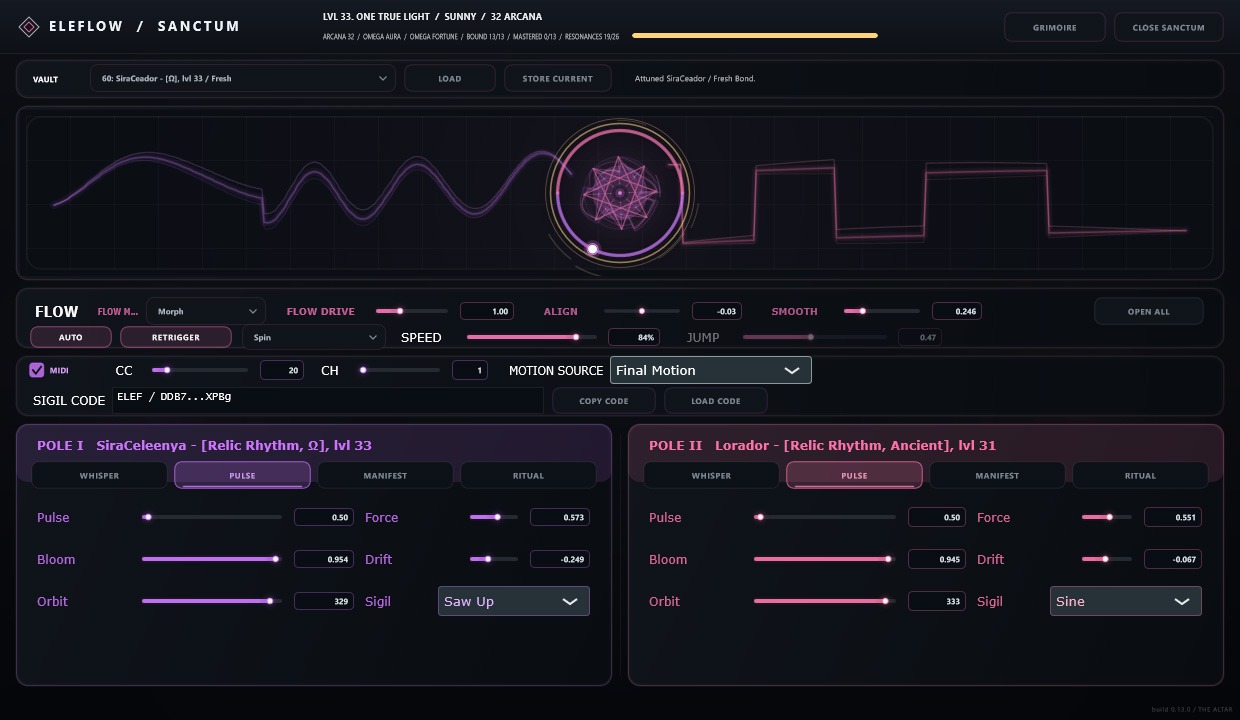Click Pole II Drift value -0.067

pyautogui.click(x=1173, y=559)
